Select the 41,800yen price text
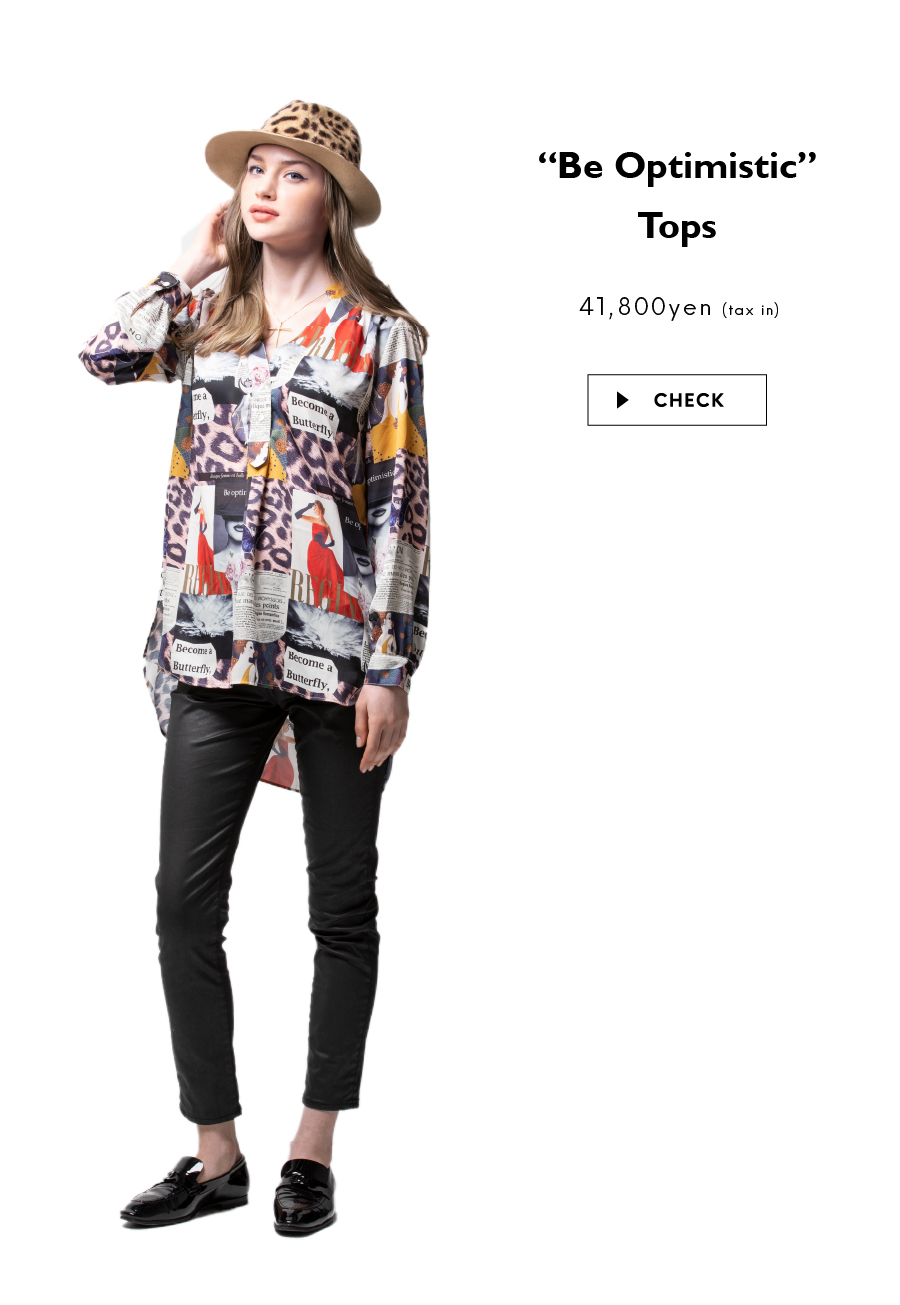Screen dimensions: 900x1305 [646, 307]
